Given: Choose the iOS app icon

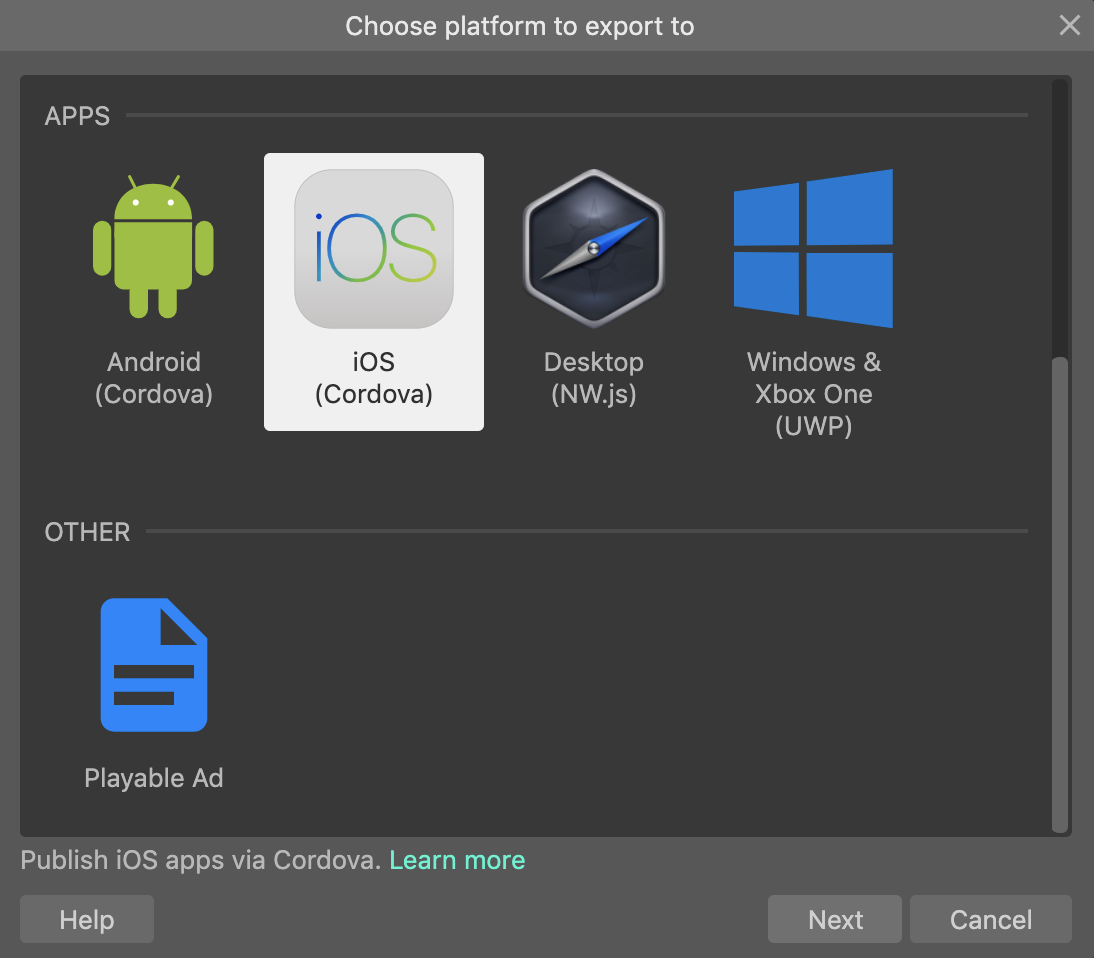Looking at the screenshot, I should point(374,248).
